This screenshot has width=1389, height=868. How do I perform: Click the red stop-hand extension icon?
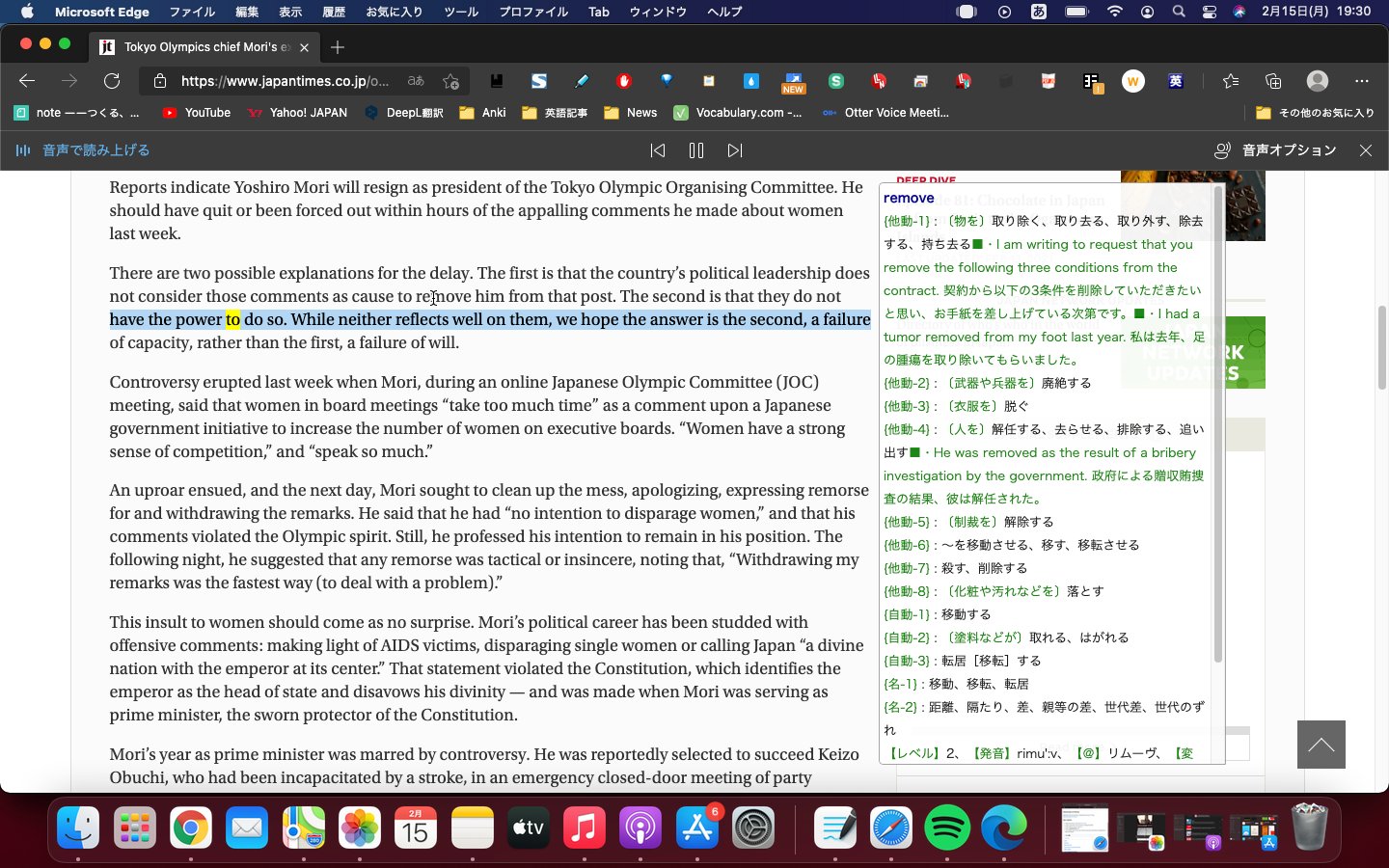coord(624,81)
